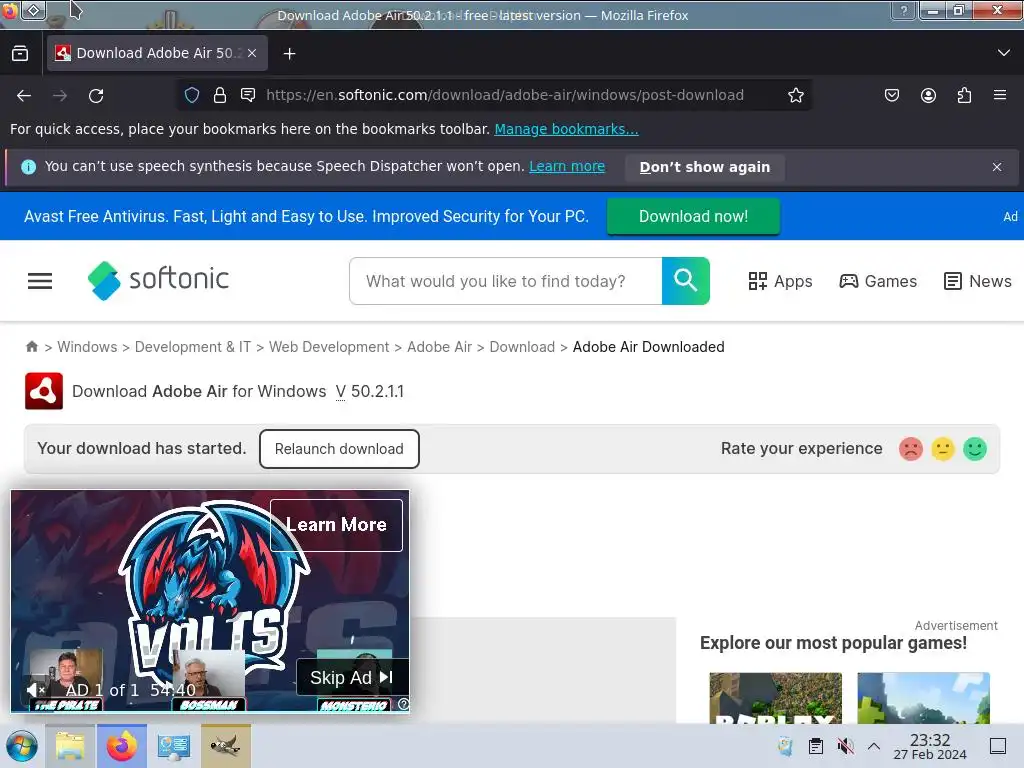Click the Don't show again button
Image resolution: width=1024 pixels, height=768 pixels.
[x=705, y=167]
